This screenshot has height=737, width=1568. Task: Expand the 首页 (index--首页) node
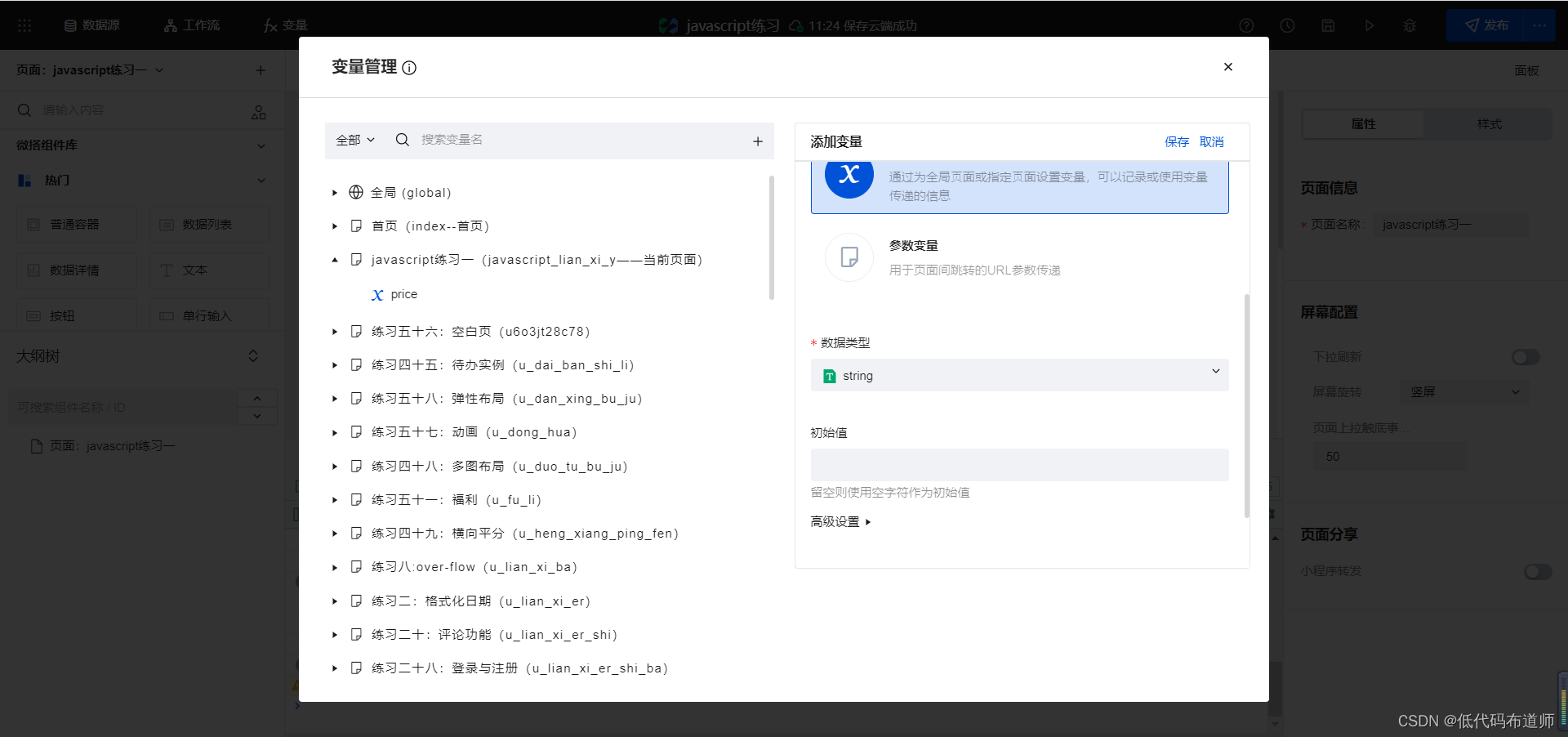tap(335, 226)
